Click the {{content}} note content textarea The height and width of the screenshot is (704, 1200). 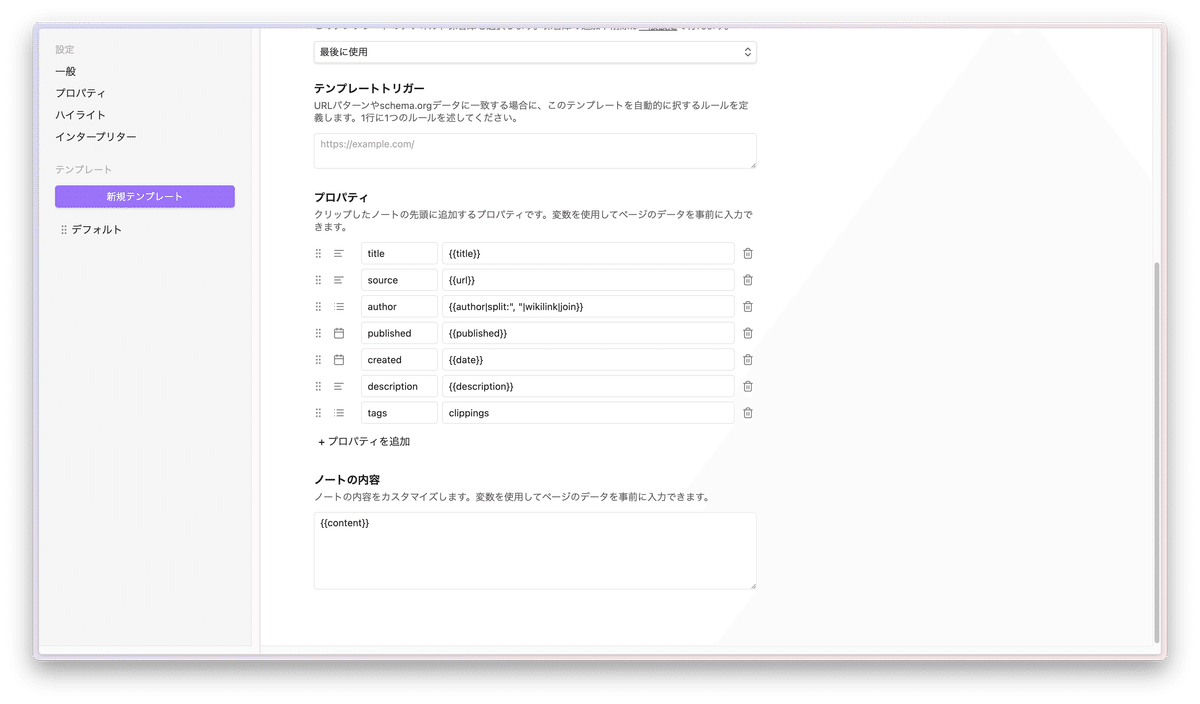(535, 550)
